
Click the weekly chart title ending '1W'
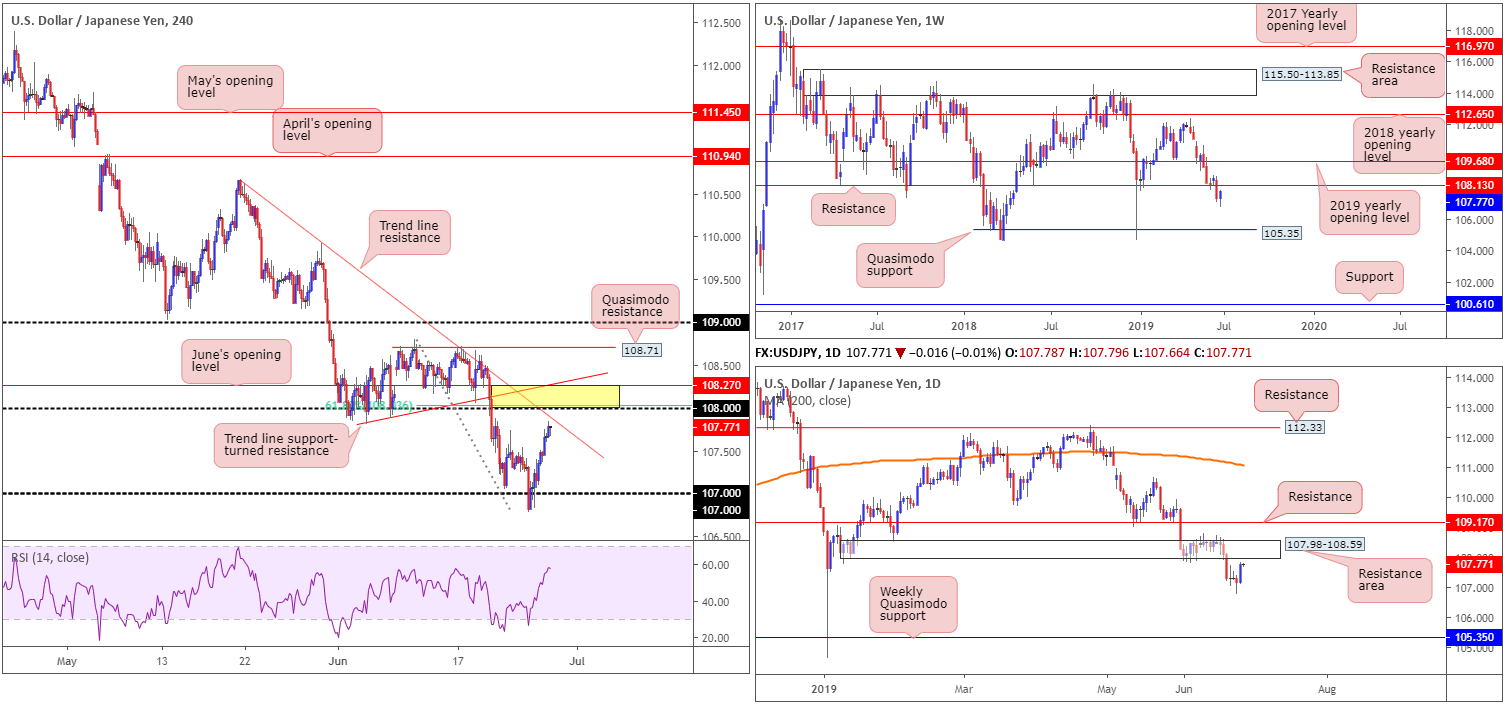854,19
